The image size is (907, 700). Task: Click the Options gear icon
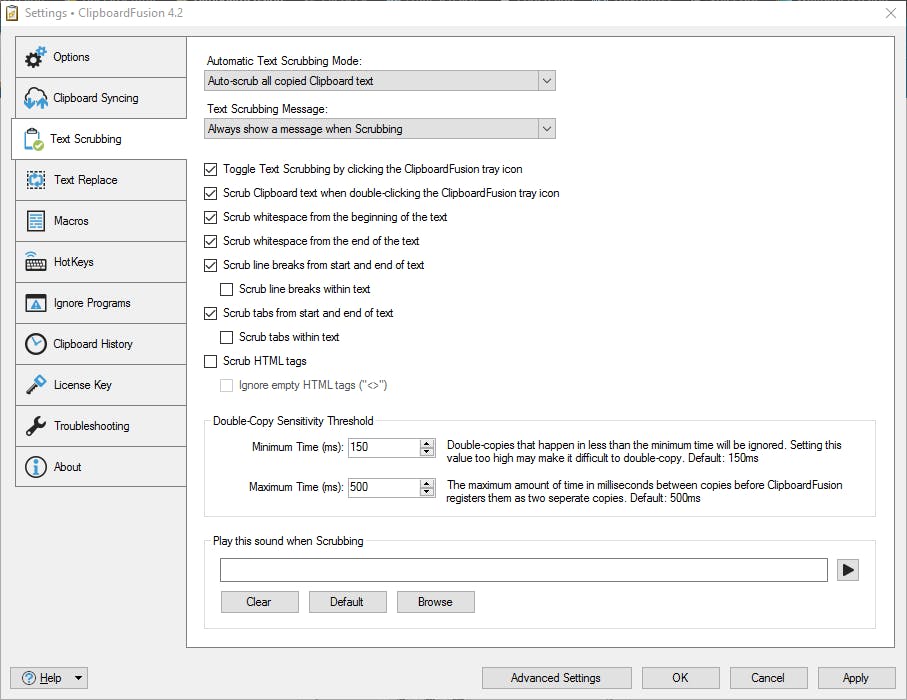tap(35, 57)
